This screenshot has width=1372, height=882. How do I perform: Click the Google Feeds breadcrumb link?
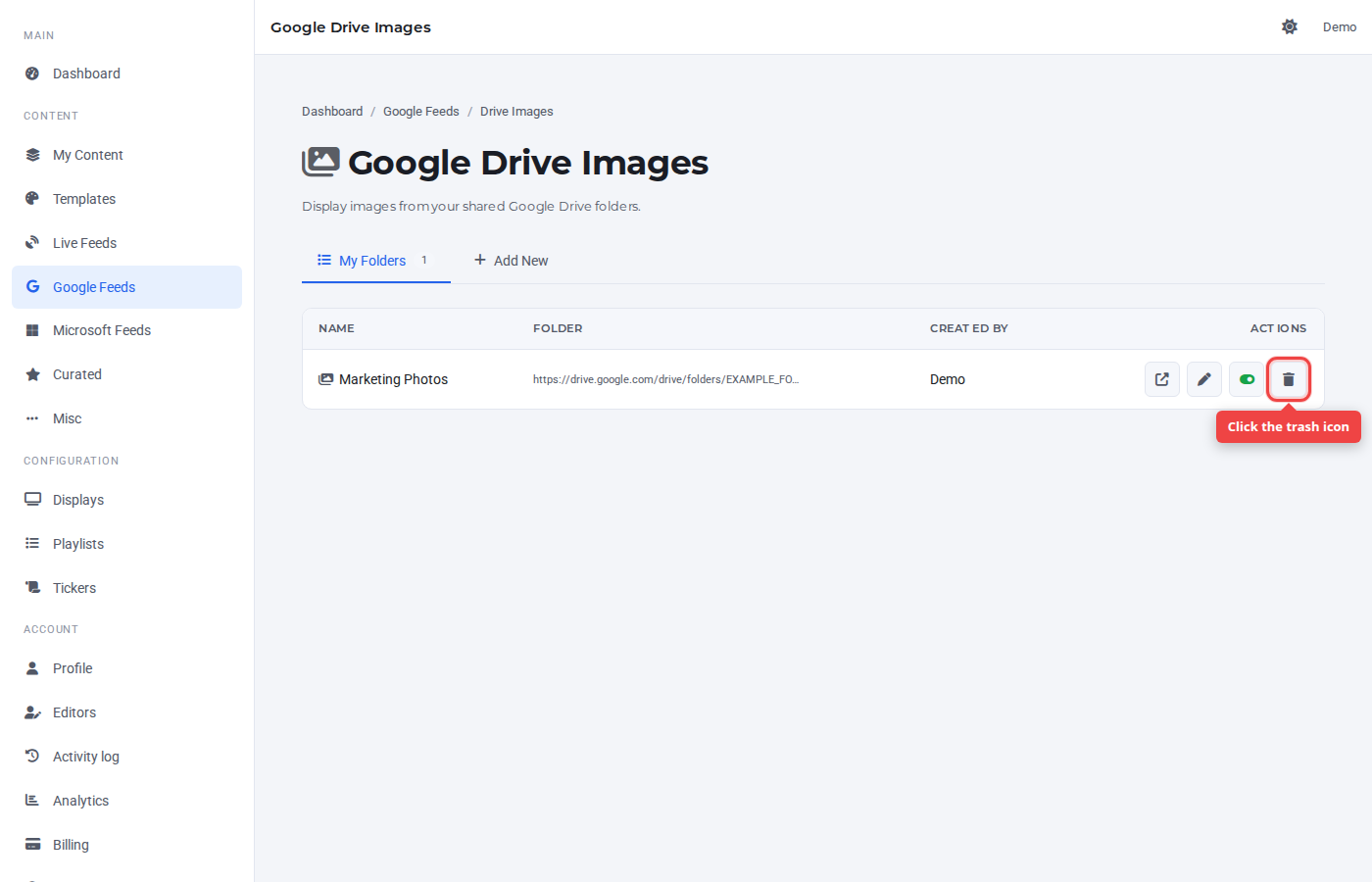421,112
